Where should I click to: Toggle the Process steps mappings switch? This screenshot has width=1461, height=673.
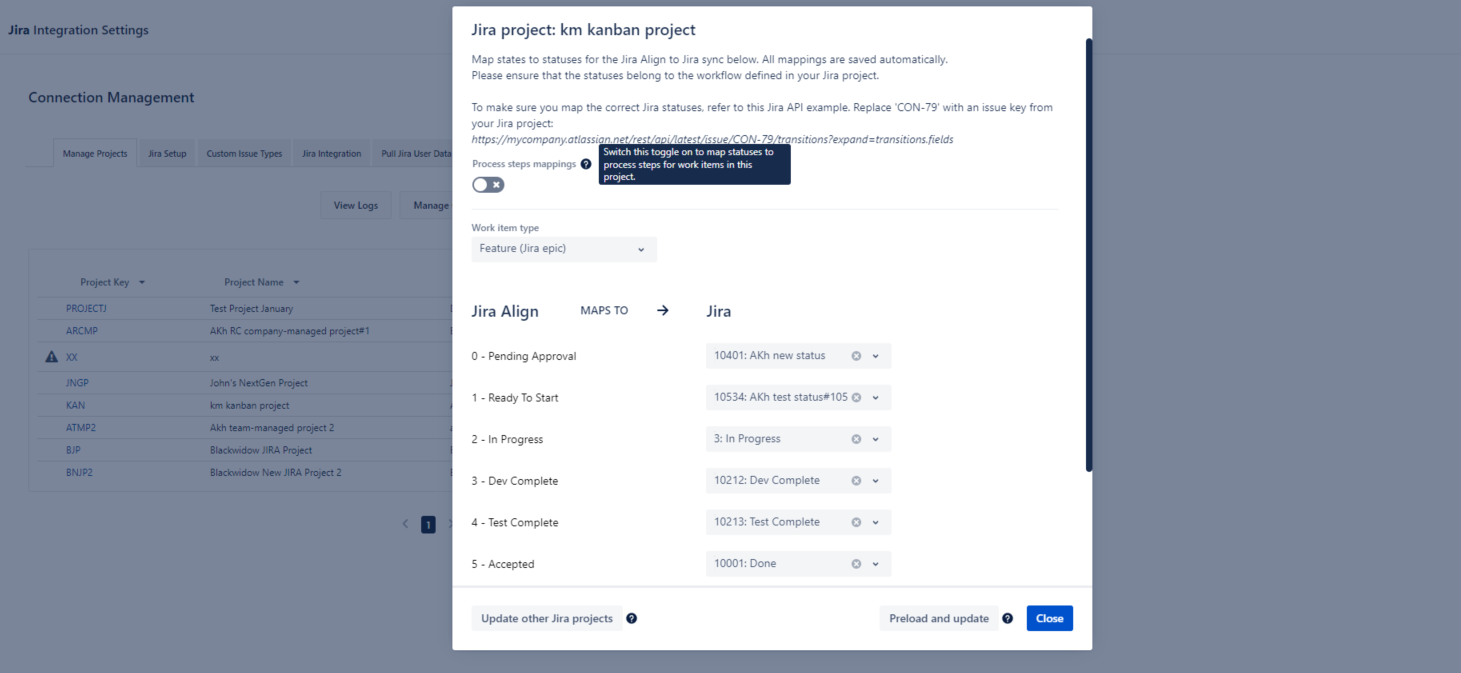pyautogui.click(x=488, y=185)
